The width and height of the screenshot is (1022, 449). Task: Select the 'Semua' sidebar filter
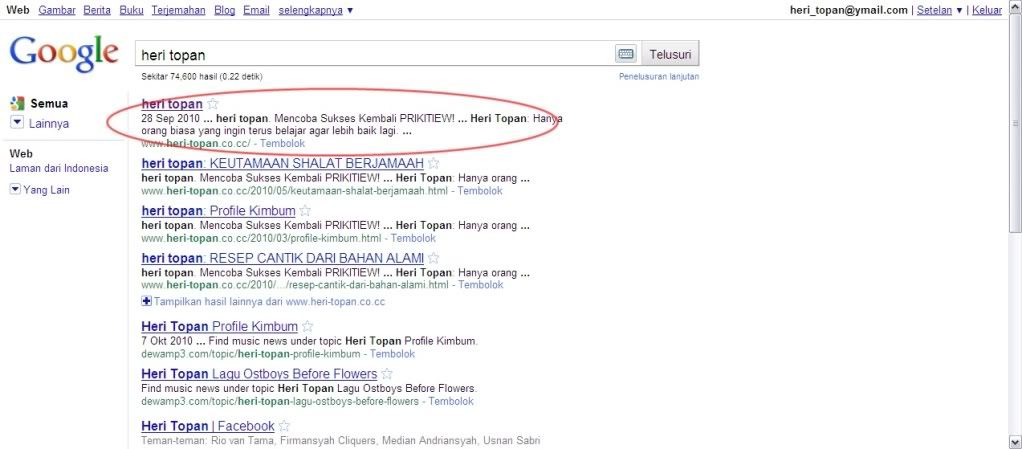coord(49,104)
